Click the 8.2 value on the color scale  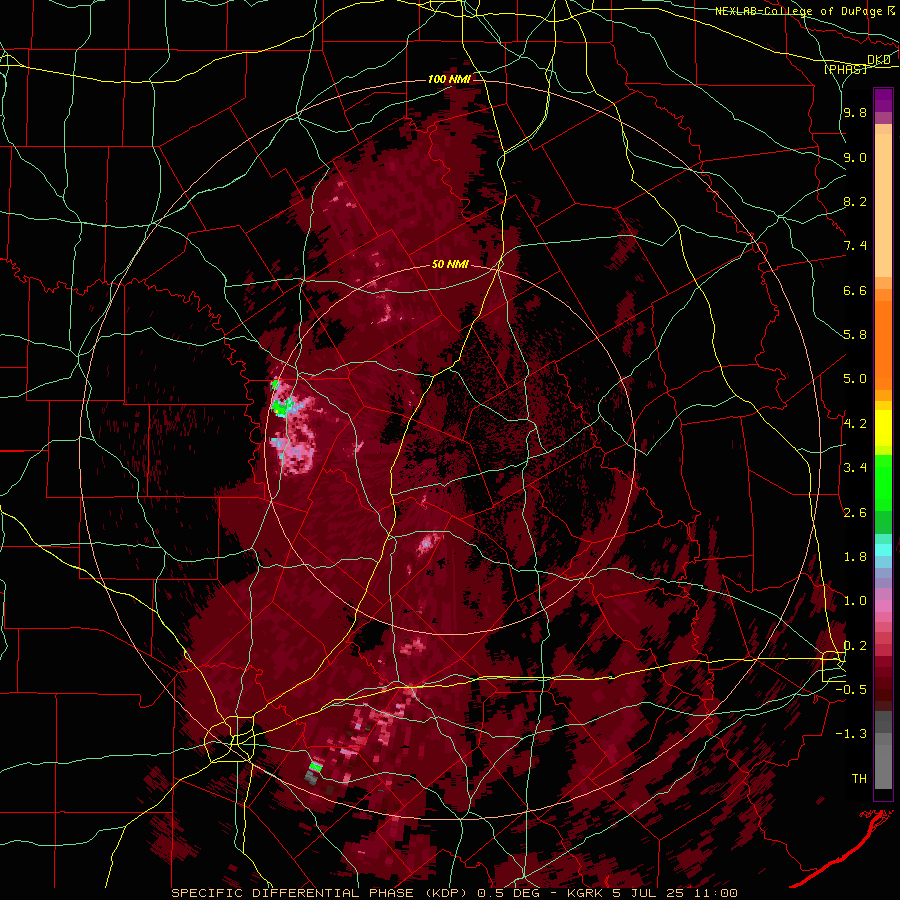pyautogui.click(x=855, y=202)
